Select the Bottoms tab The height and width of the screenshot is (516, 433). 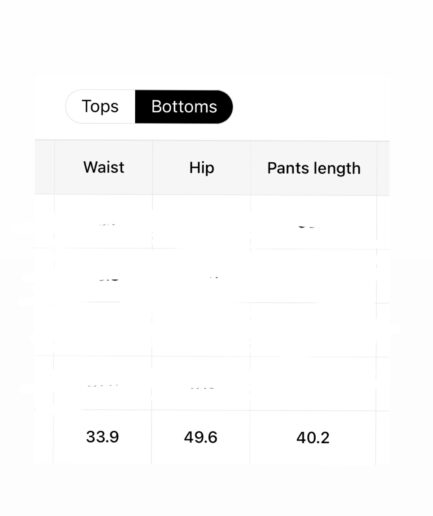pyautogui.click(x=184, y=107)
